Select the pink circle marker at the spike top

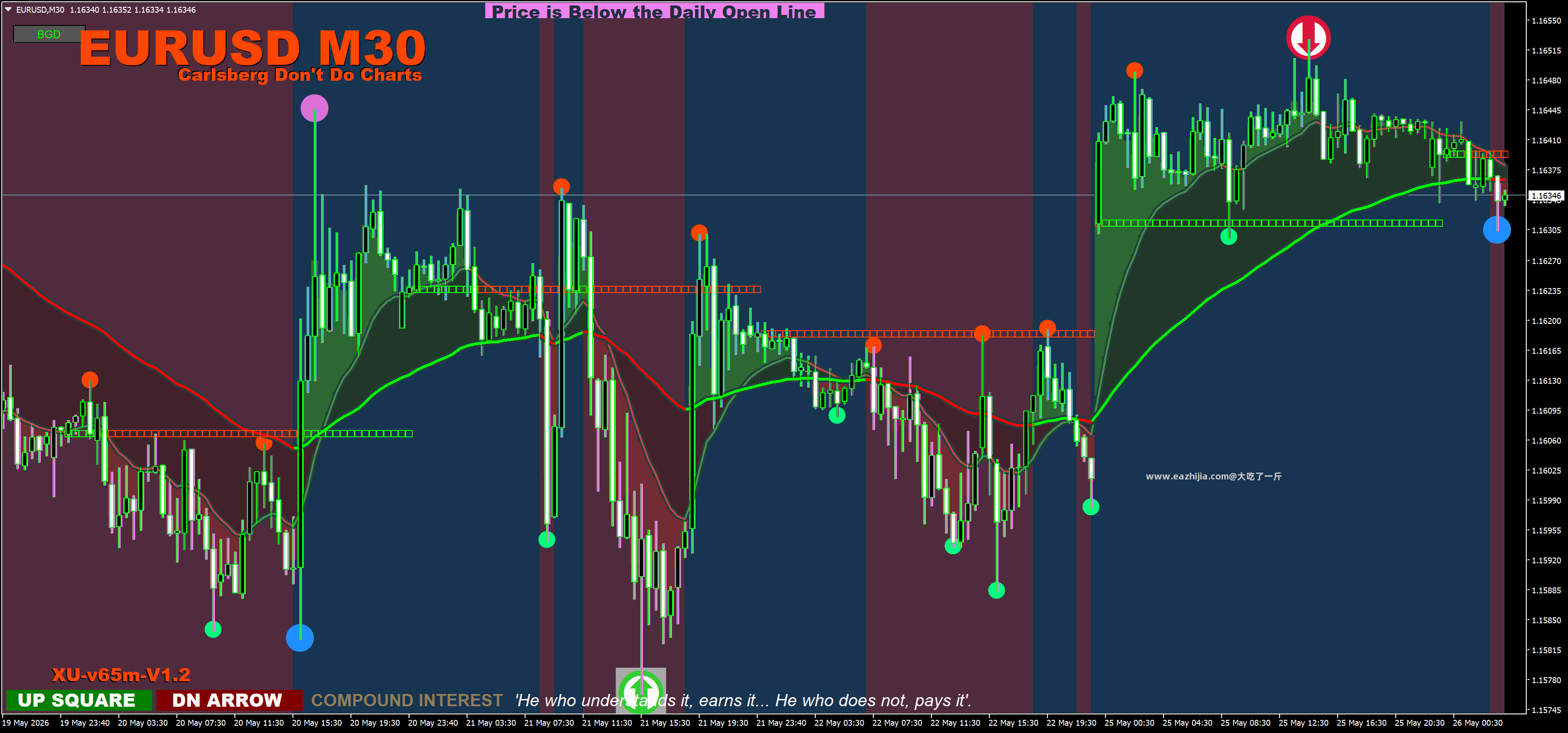point(314,108)
